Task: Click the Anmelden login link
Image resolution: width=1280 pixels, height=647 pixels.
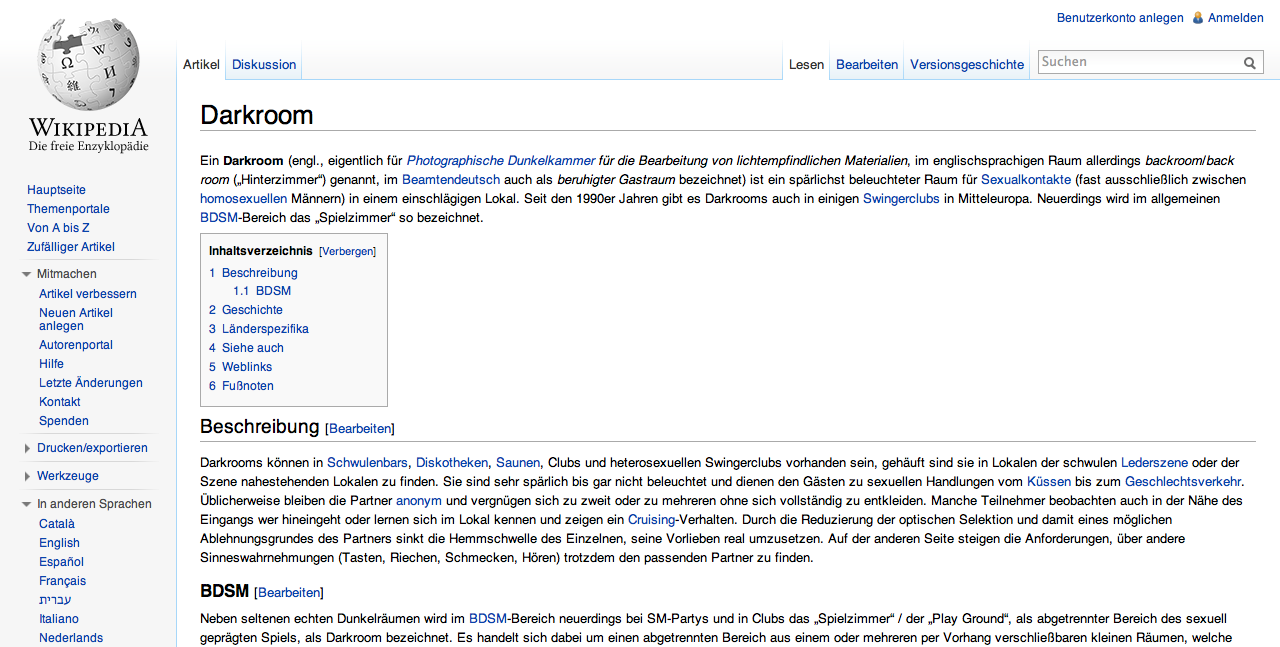Action: [x=1236, y=18]
